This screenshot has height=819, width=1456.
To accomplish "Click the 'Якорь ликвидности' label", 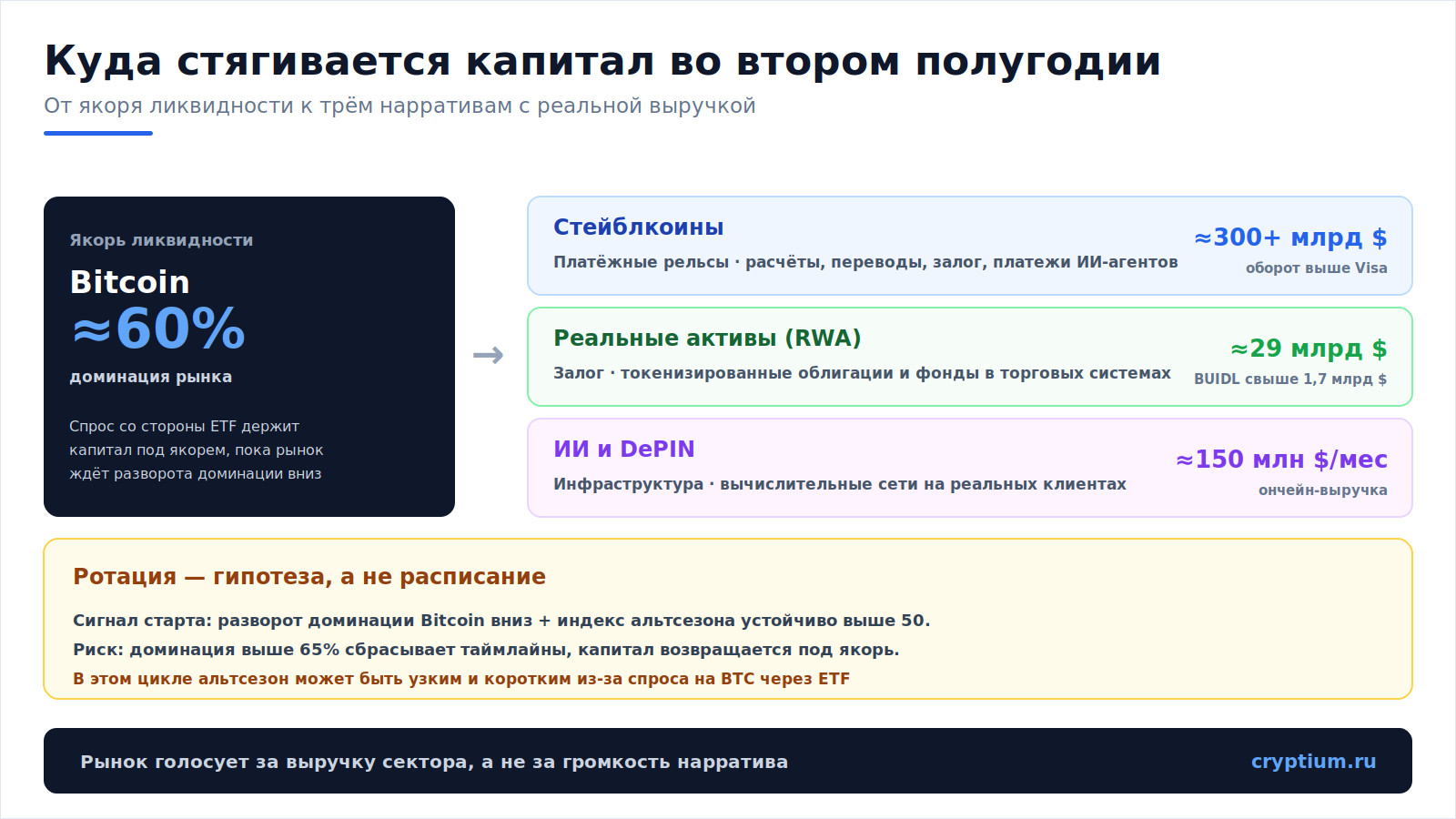I will 161,240.
